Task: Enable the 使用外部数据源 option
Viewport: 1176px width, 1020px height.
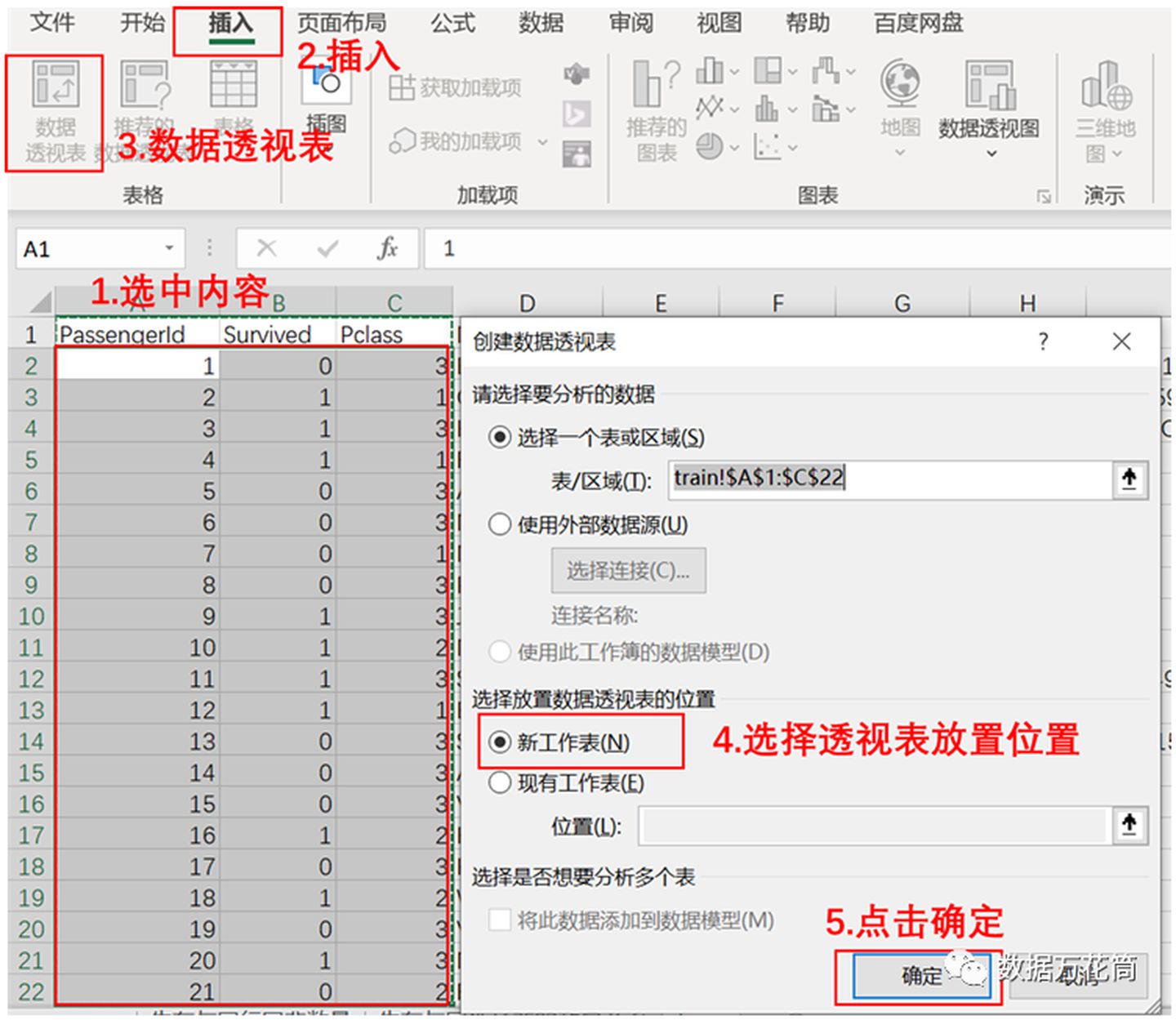Action: [500, 526]
